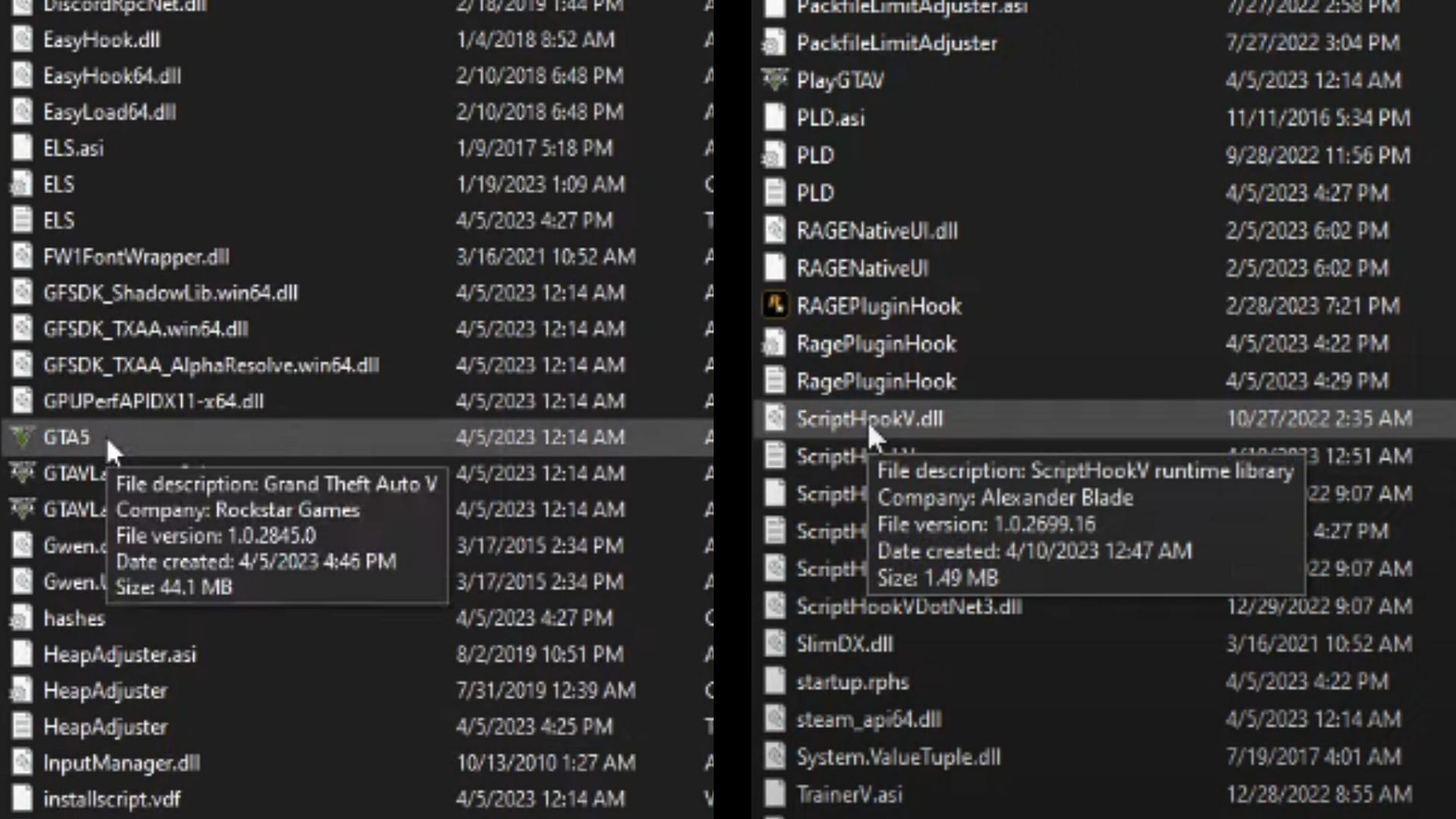Select the GFSDK_TXAA_AlphaResolve.win64.dll file name

[212, 365]
